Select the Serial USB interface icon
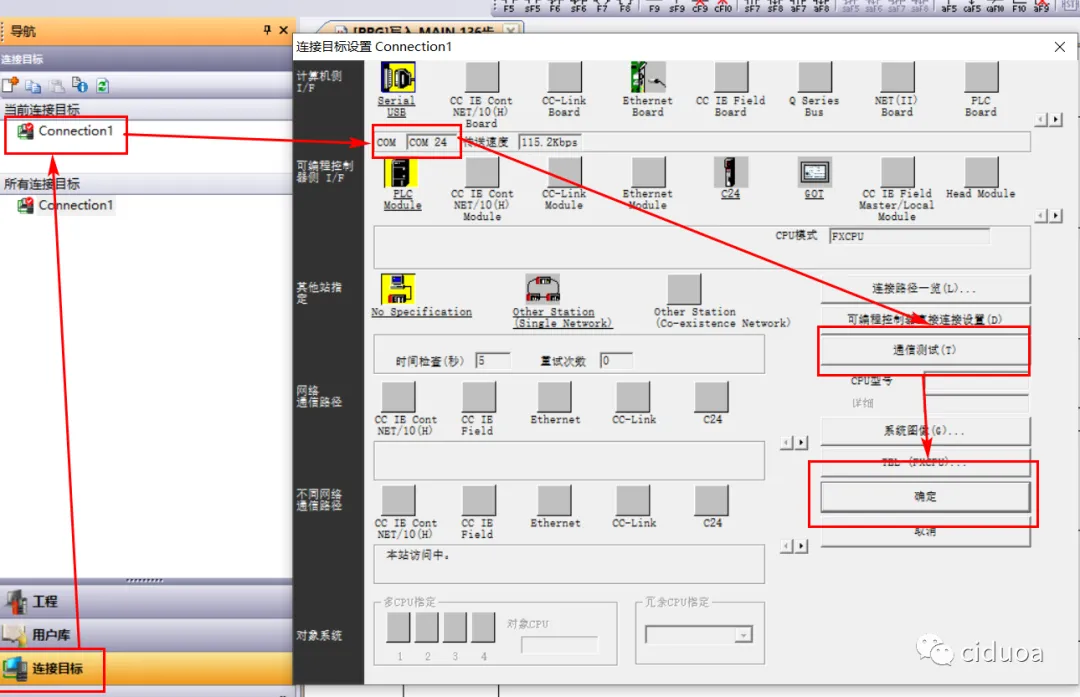 pos(397,78)
